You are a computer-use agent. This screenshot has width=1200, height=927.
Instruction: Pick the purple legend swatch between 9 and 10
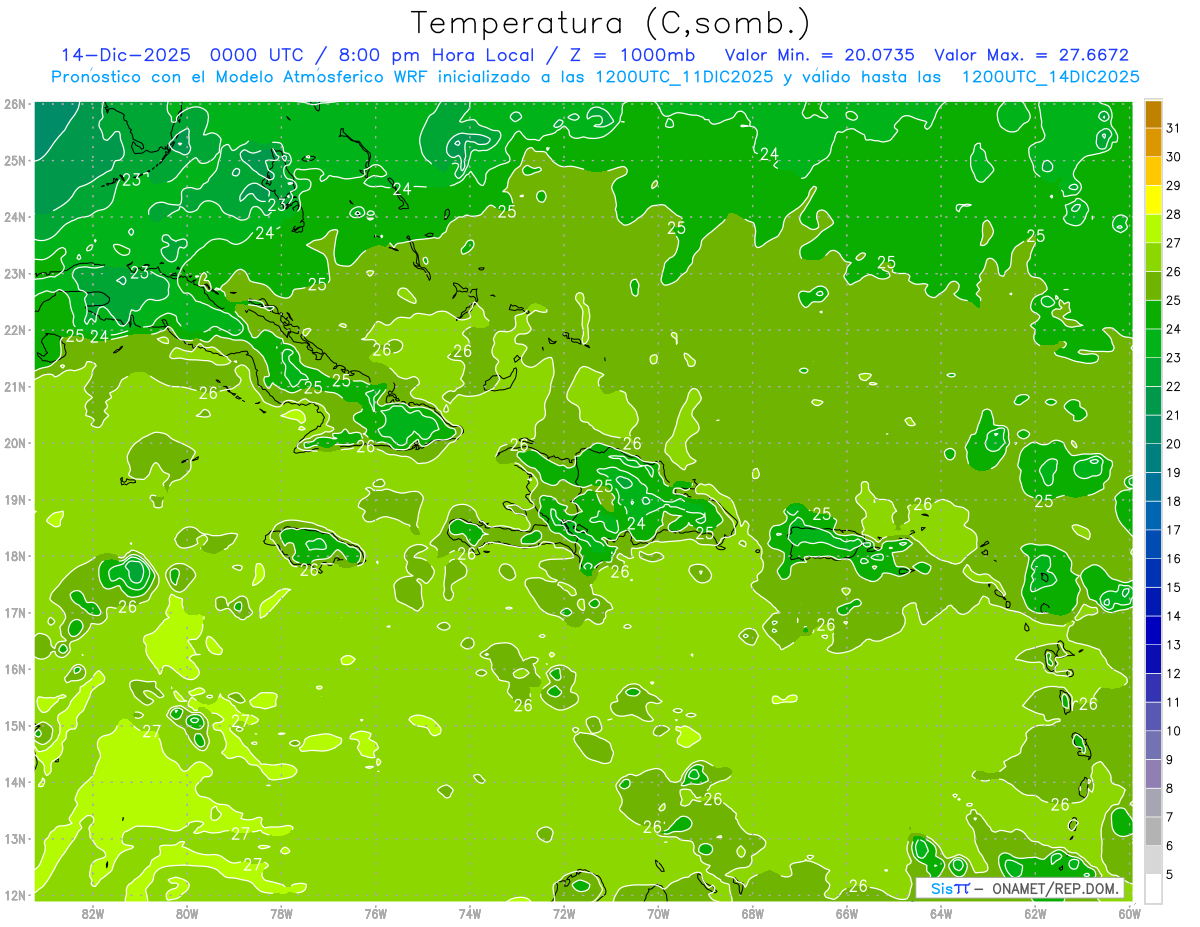pyautogui.click(x=1154, y=745)
